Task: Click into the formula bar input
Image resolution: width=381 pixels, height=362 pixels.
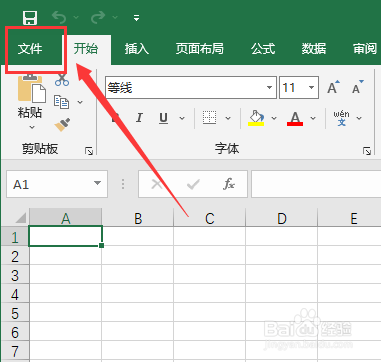Action: (316, 184)
